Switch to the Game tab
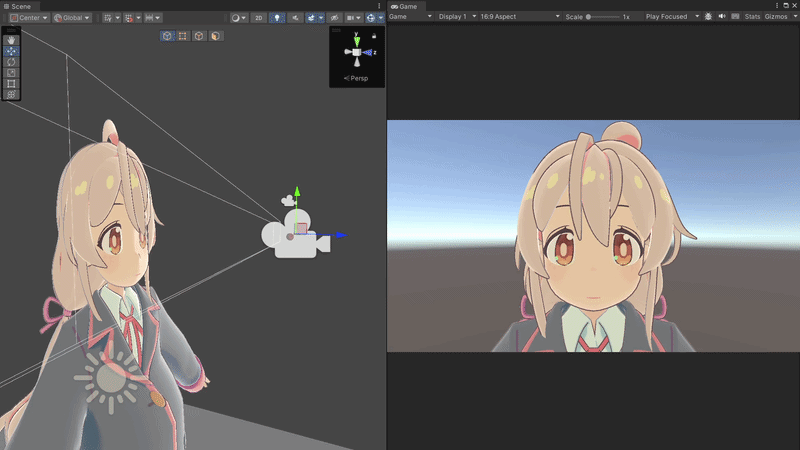This screenshot has width=800, height=450. point(404,6)
